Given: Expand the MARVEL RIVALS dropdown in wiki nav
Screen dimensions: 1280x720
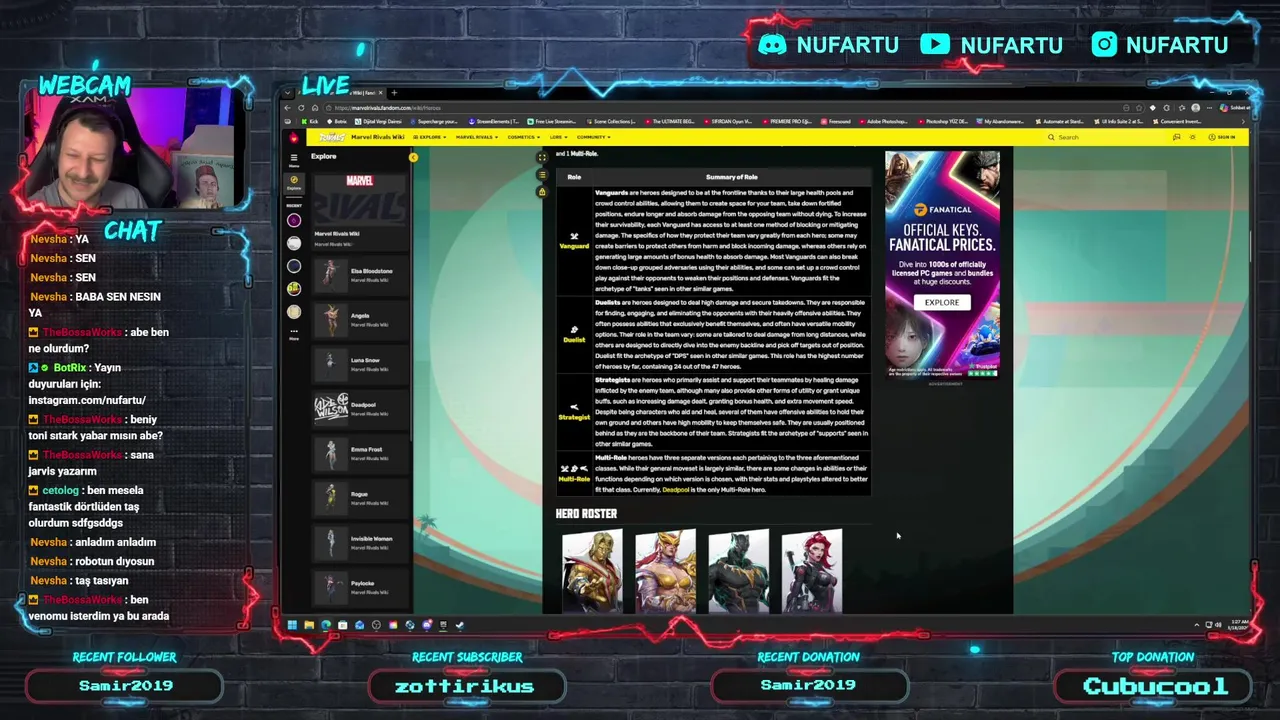Looking at the screenshot, I should click(x=477, y=137).
